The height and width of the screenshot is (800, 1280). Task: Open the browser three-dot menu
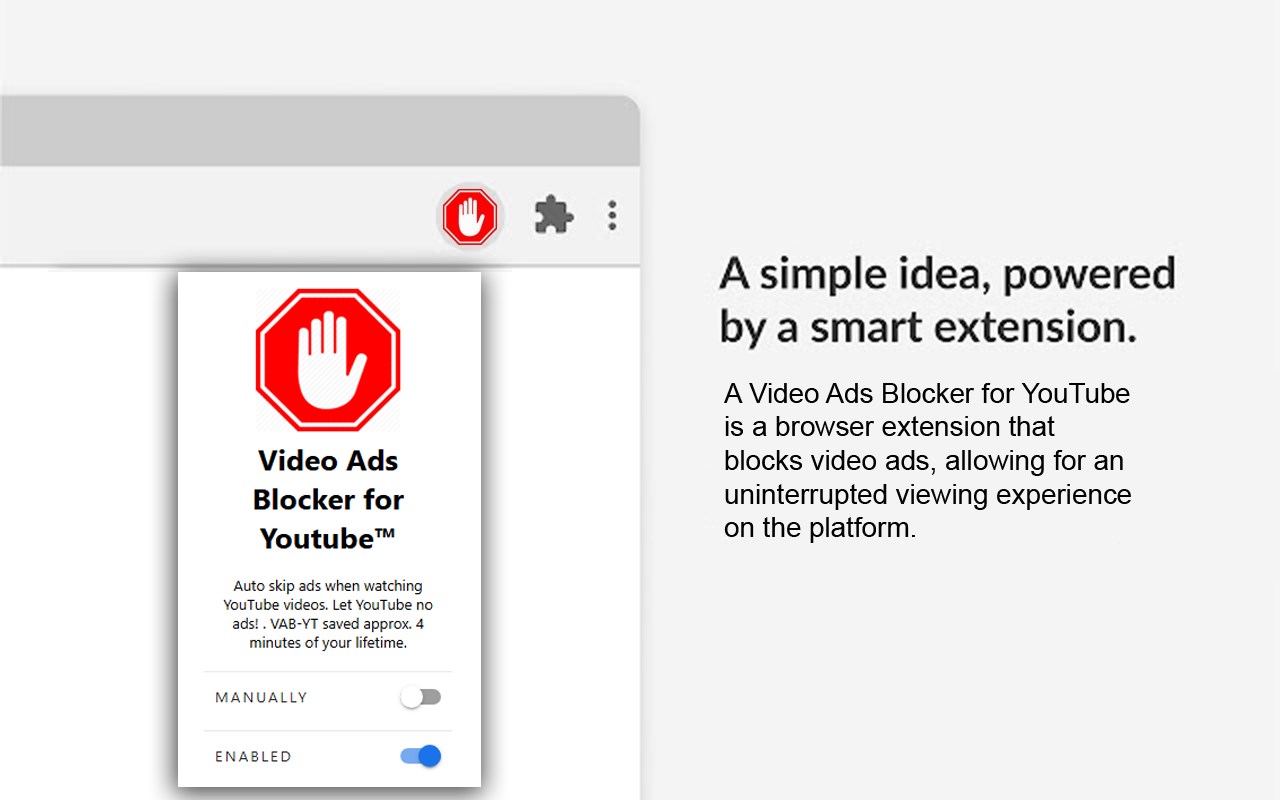coord(612,215)
